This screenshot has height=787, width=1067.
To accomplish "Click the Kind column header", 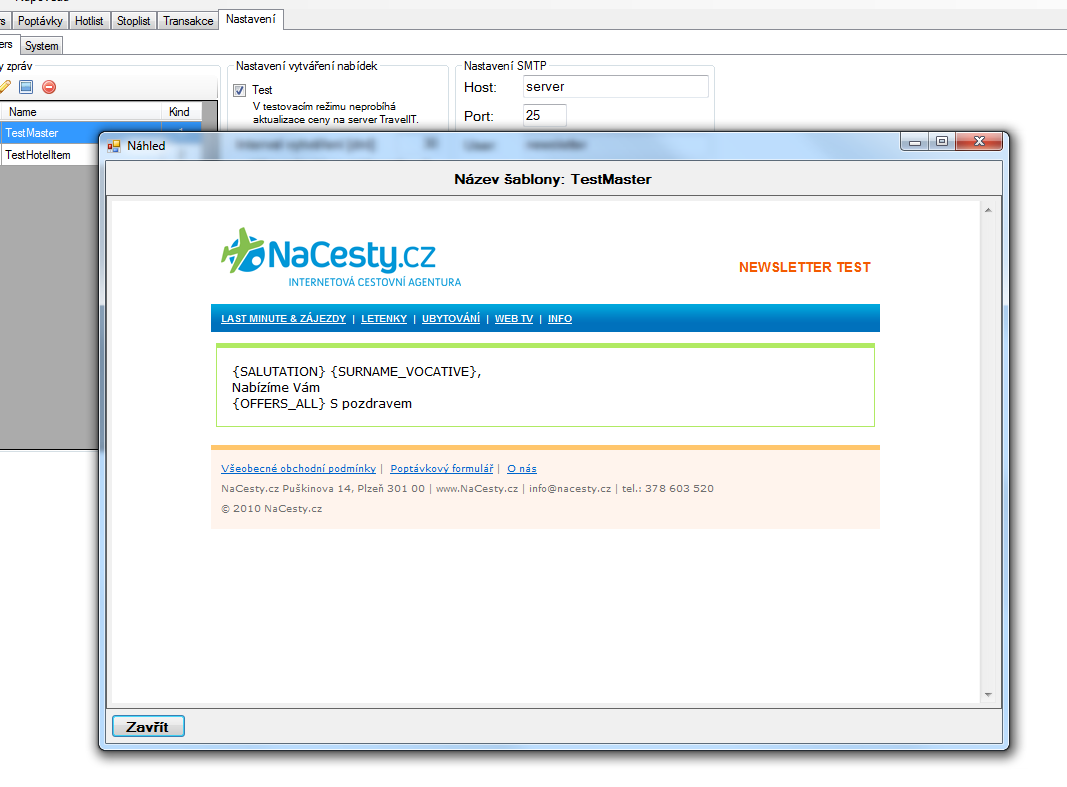I will click(x=181, y=112).
